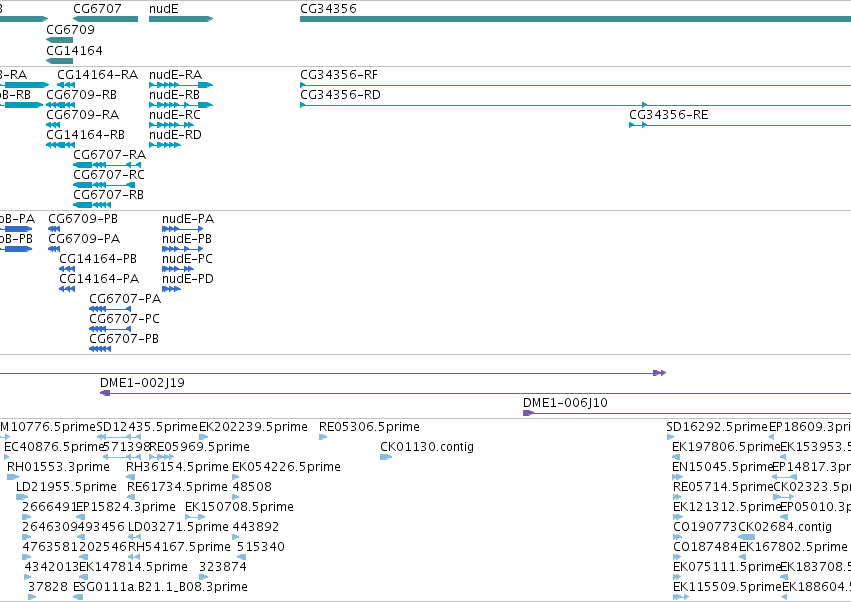The image size is (851, 602).
Task: Select the RH36154.5prime EST label
Action: (x=177, y=467)
